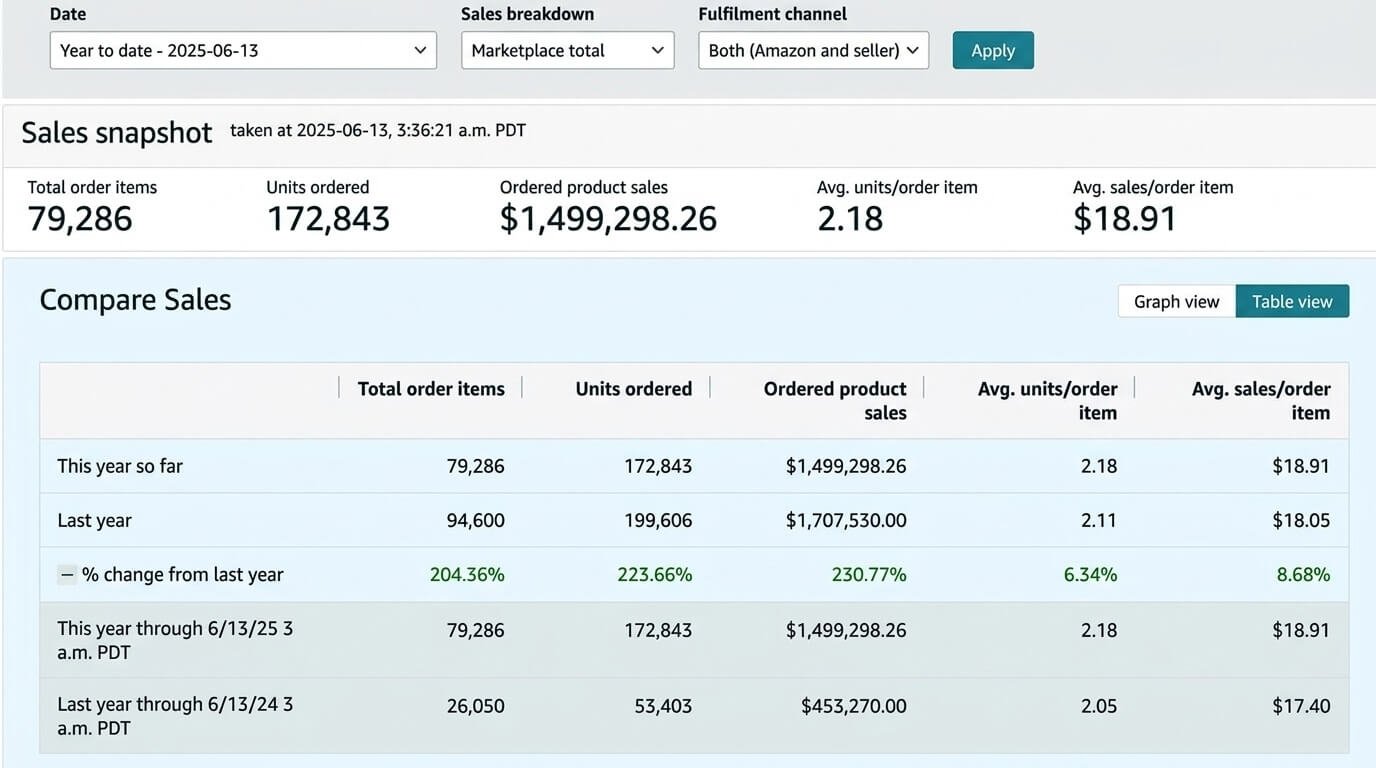Click the snapshot 2.18 avg units figure

pos(850,219)
